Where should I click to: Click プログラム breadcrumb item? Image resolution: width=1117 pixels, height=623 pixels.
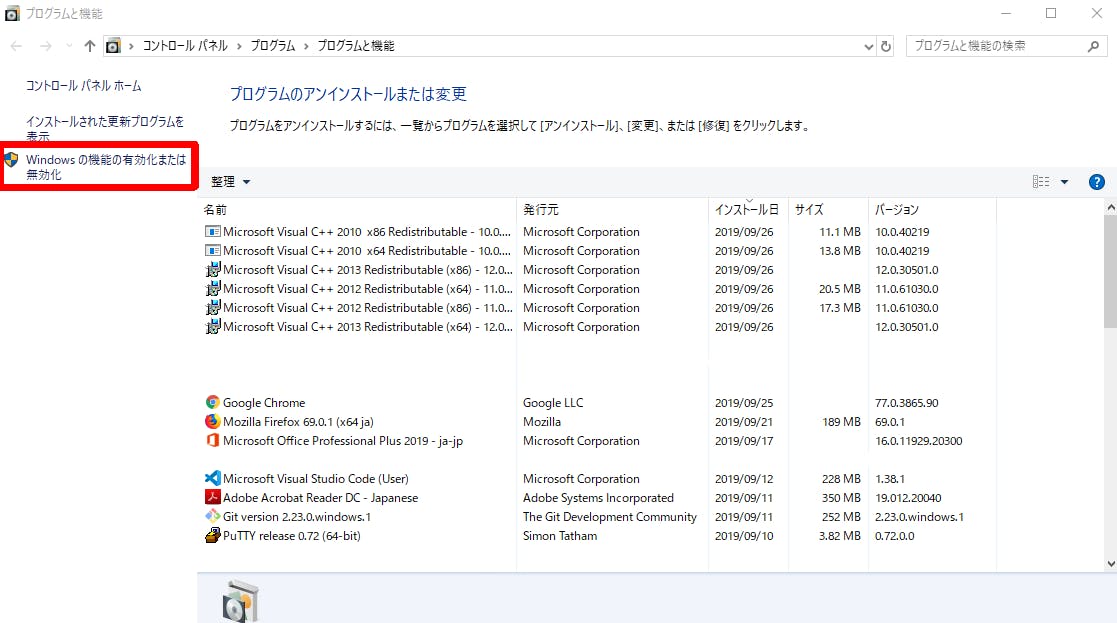(x=273, y=46)
